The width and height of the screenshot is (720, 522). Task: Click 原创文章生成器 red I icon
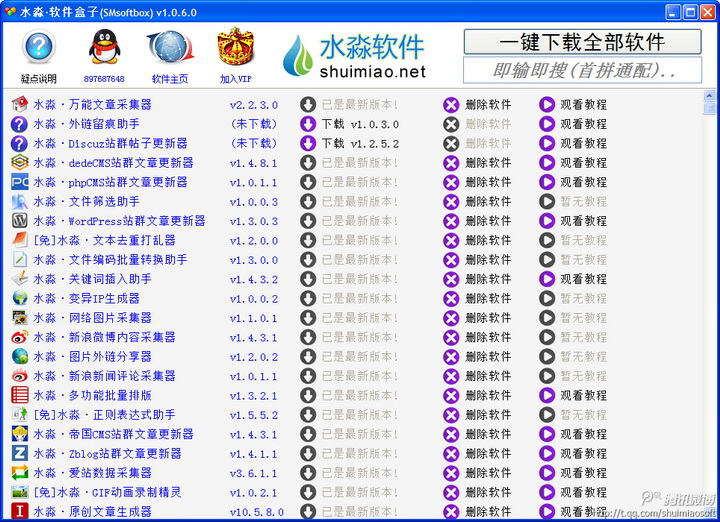click(x=19, y=511)
